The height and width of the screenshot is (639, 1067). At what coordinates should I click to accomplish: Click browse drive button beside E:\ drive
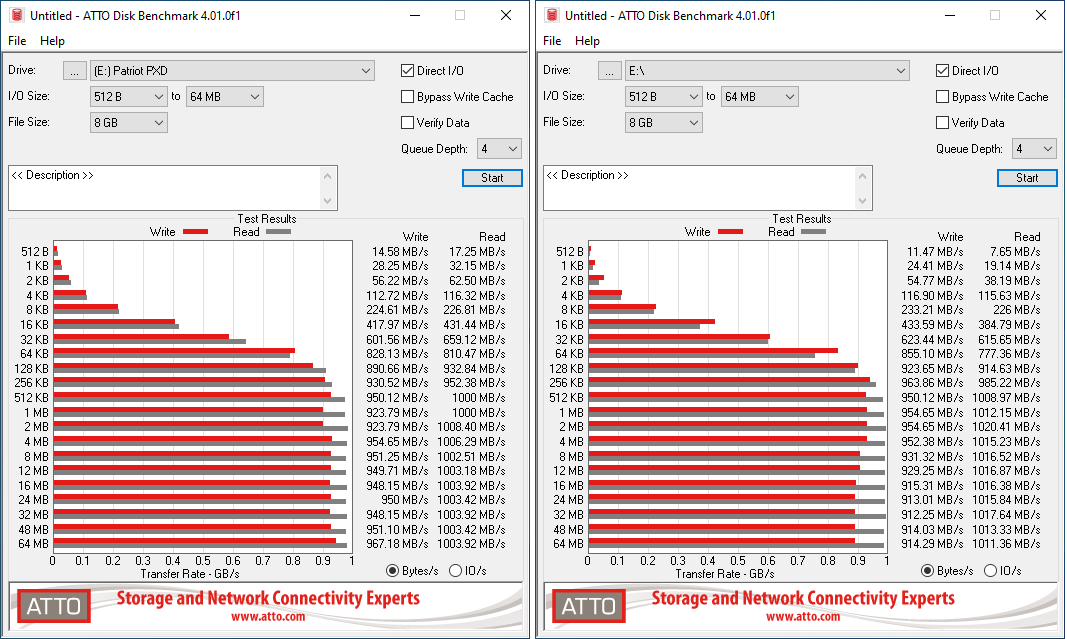point(610,71)
